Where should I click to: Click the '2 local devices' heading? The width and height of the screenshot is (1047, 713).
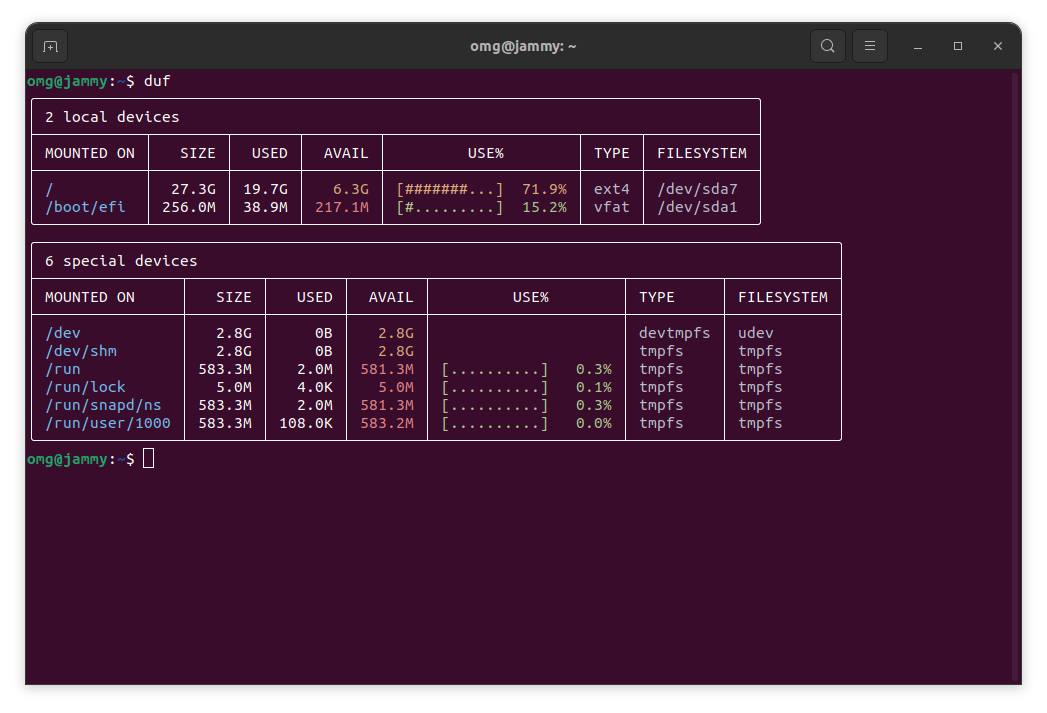click(x=112, y=117)
